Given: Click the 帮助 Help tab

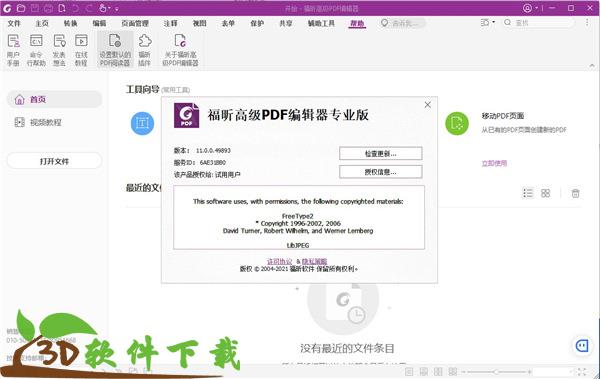Looking at the screenshot, I should point(357,23).
